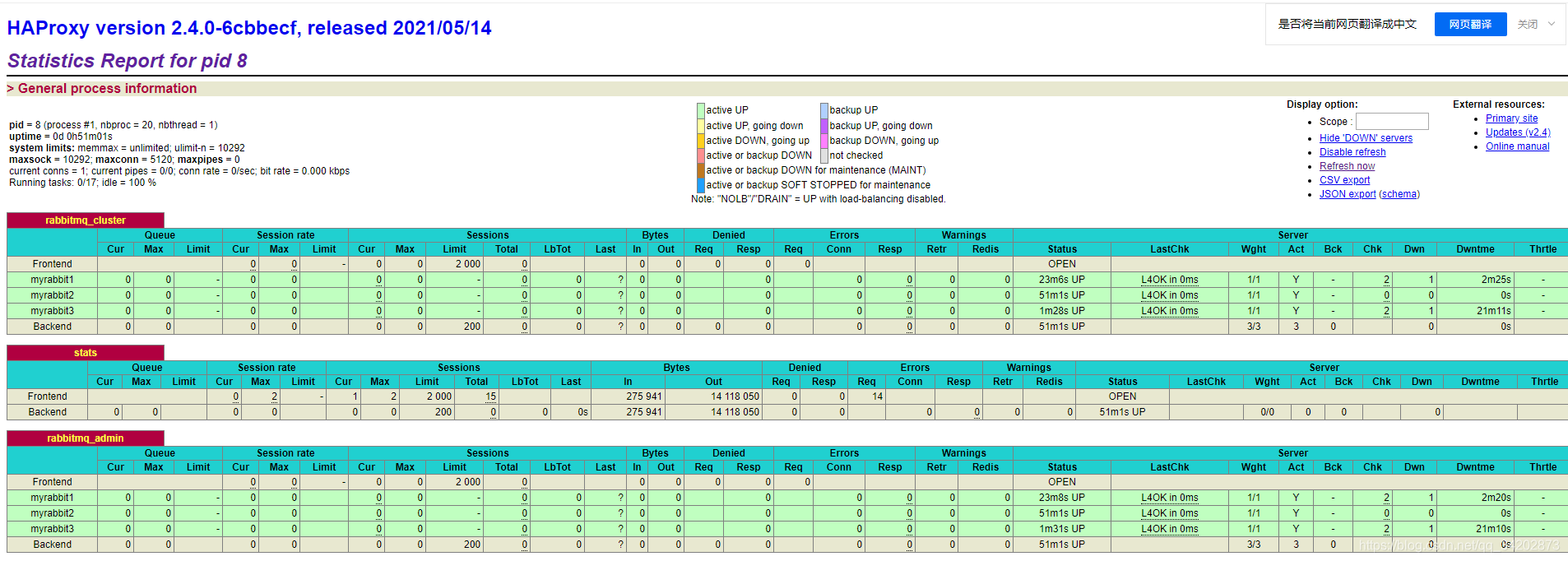Click the L4OK in 0ms check for rabbitmq_admin myrabbit3

click(1169, 529)
